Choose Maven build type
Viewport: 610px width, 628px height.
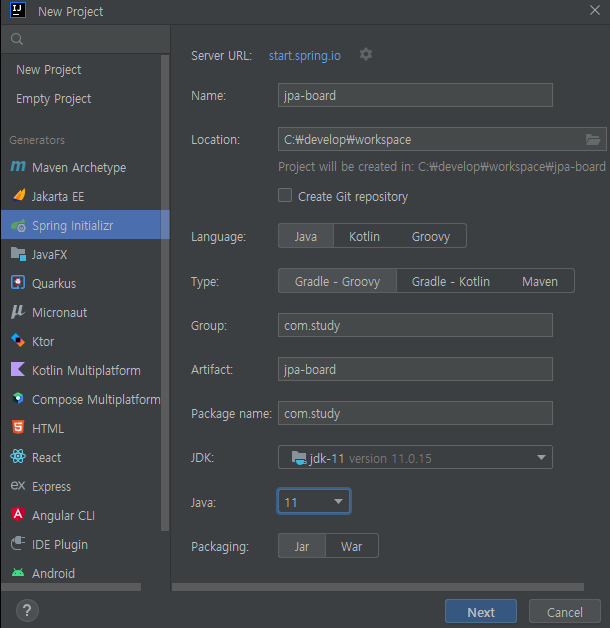click(x=540, y=281)
